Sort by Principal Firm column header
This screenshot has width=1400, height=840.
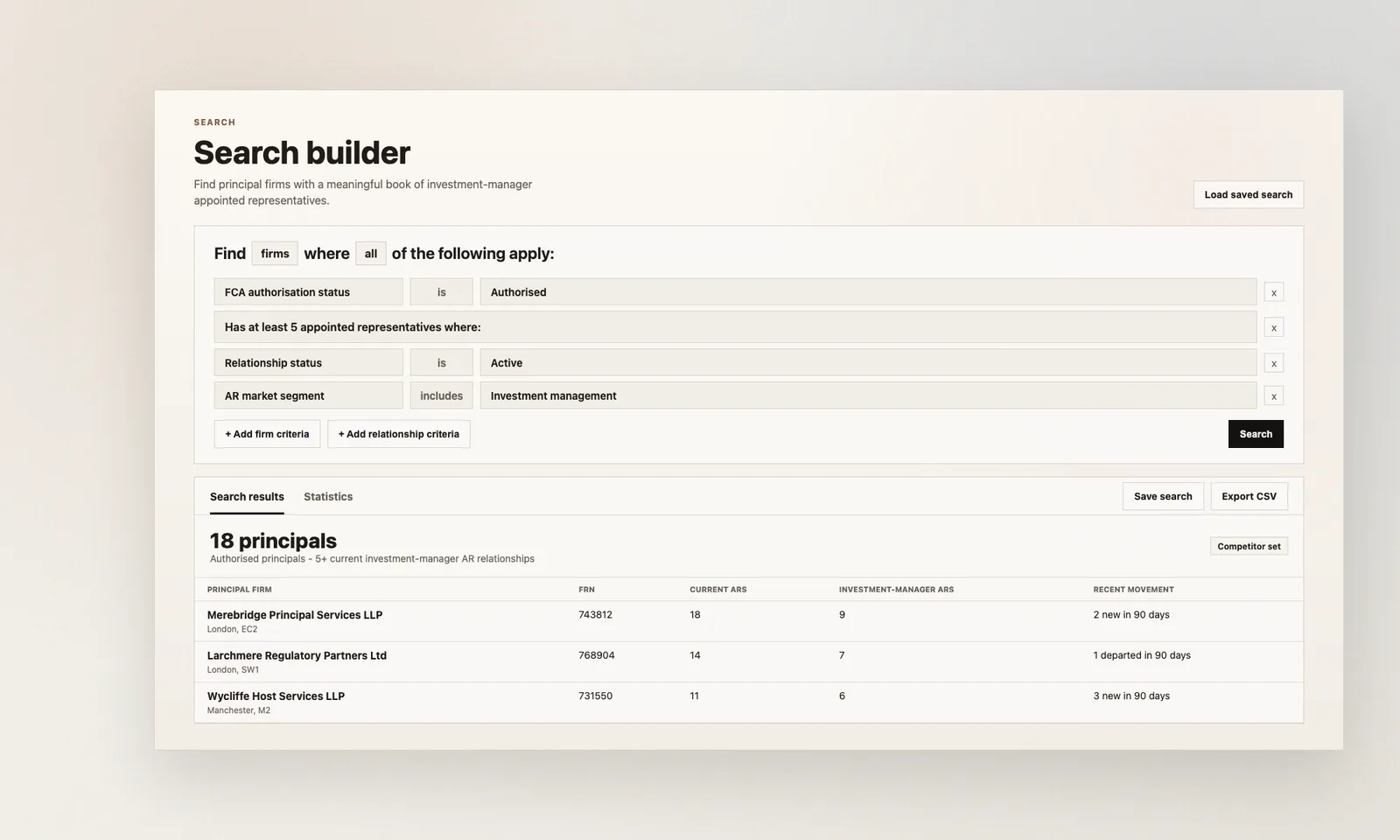tap(239, 590)
